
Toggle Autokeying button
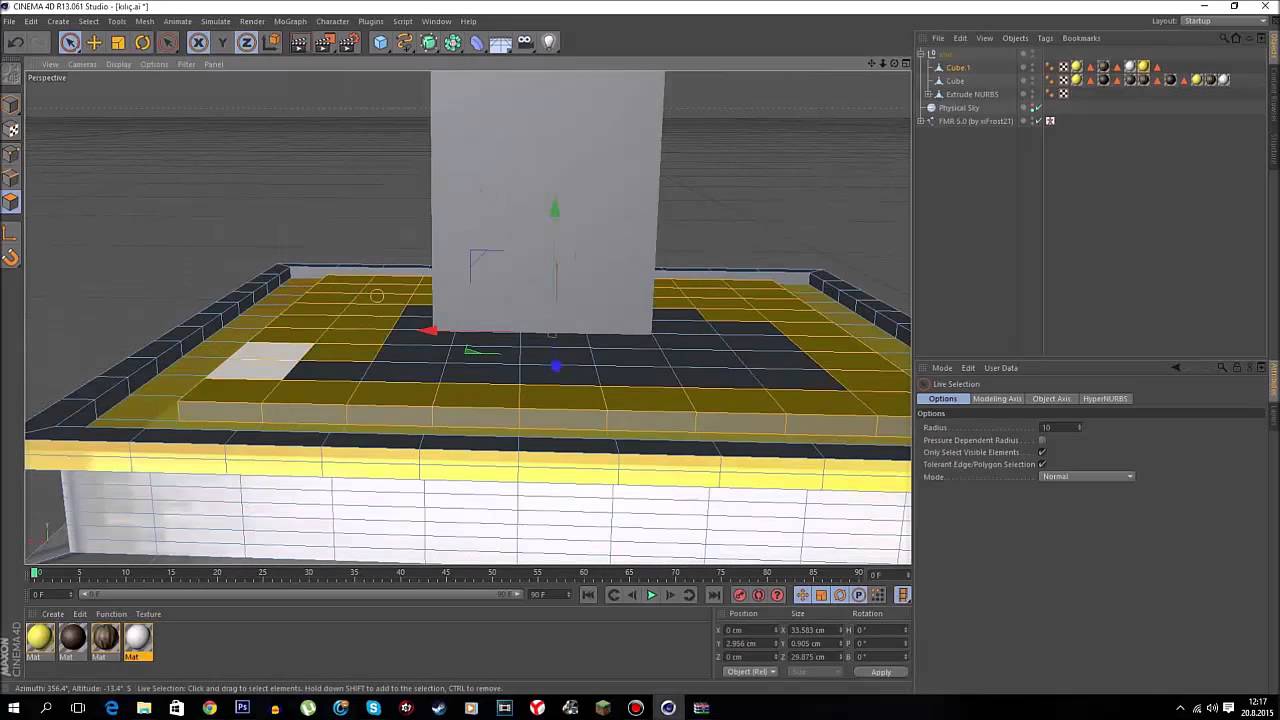point(758,595)
